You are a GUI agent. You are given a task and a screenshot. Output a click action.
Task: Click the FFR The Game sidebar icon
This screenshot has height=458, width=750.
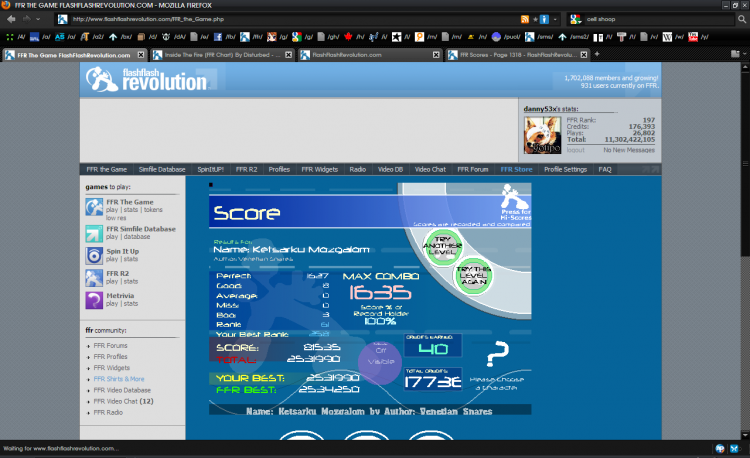click(x=94, y=207)
